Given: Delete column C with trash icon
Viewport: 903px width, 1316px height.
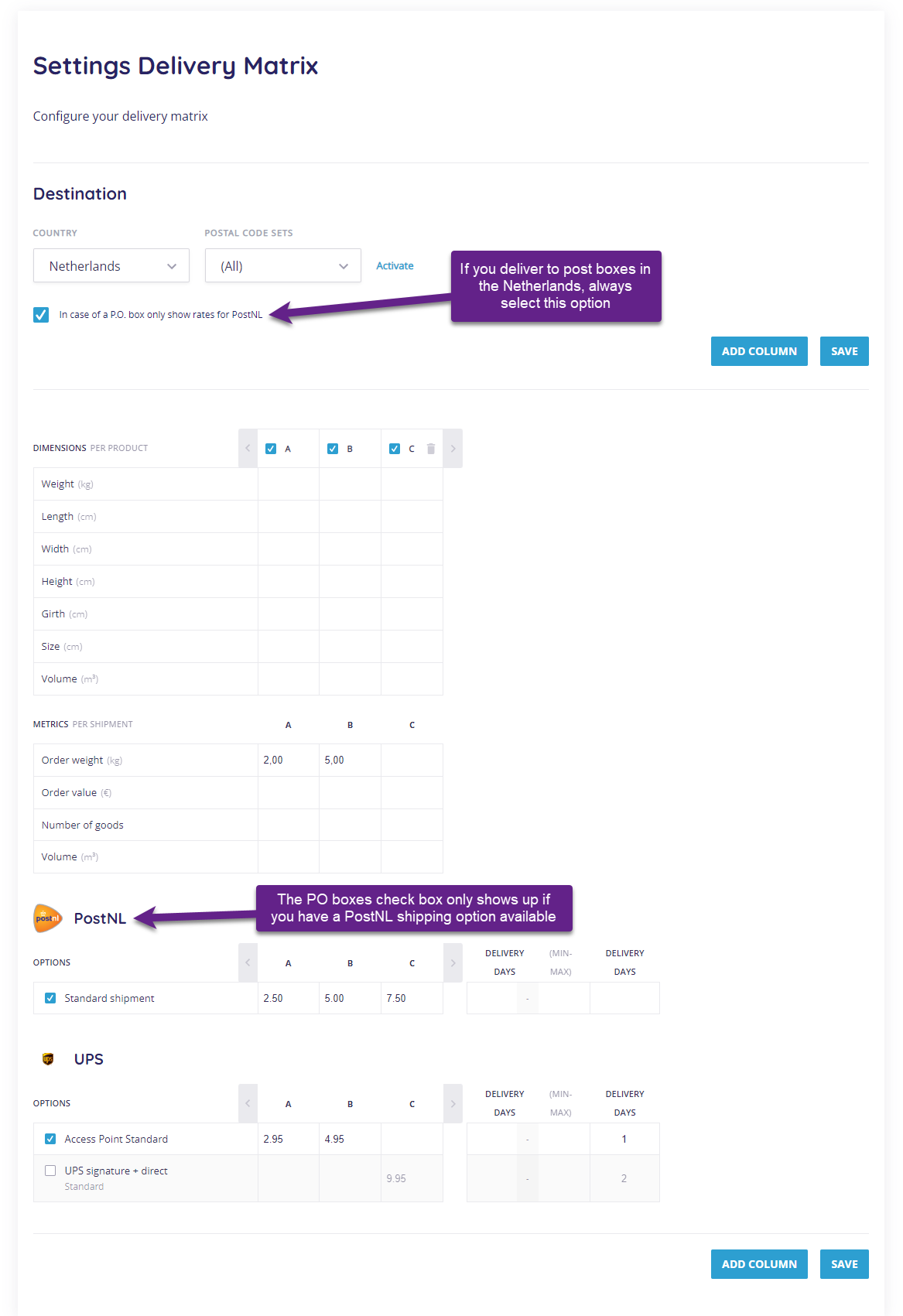Looking at the screenshot, I should pos(431,449).
